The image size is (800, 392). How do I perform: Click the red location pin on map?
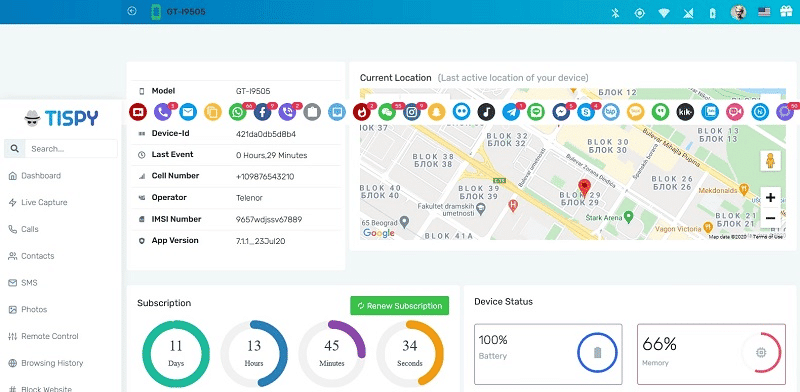[x=584, y=188]
